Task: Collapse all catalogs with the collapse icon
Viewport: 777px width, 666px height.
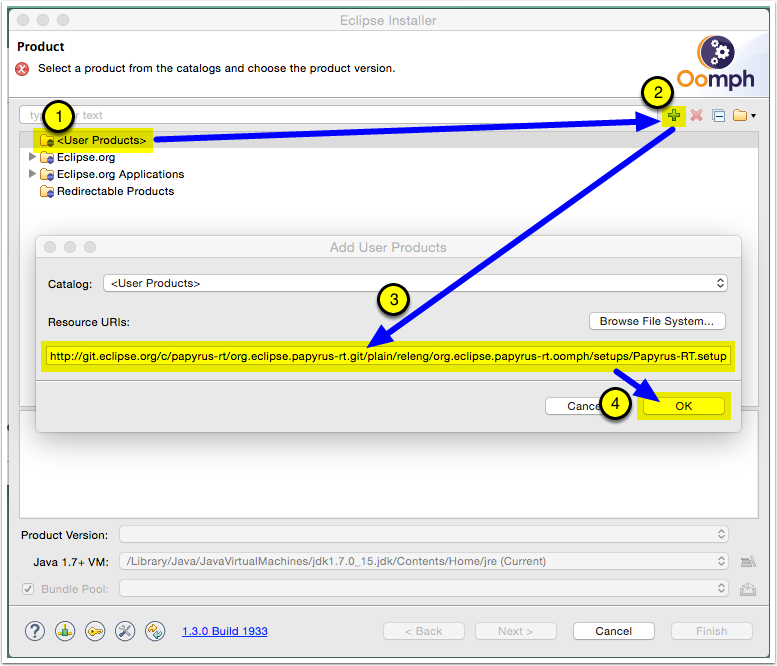Action: click(x=719, y=115)
